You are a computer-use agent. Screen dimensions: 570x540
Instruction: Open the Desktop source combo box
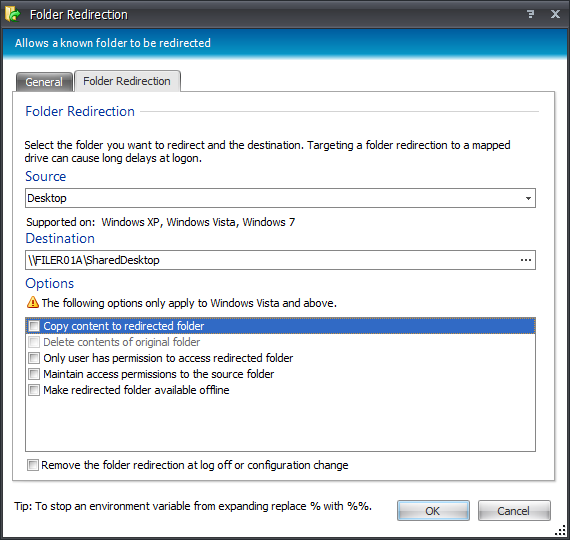(x=280, y=198)
